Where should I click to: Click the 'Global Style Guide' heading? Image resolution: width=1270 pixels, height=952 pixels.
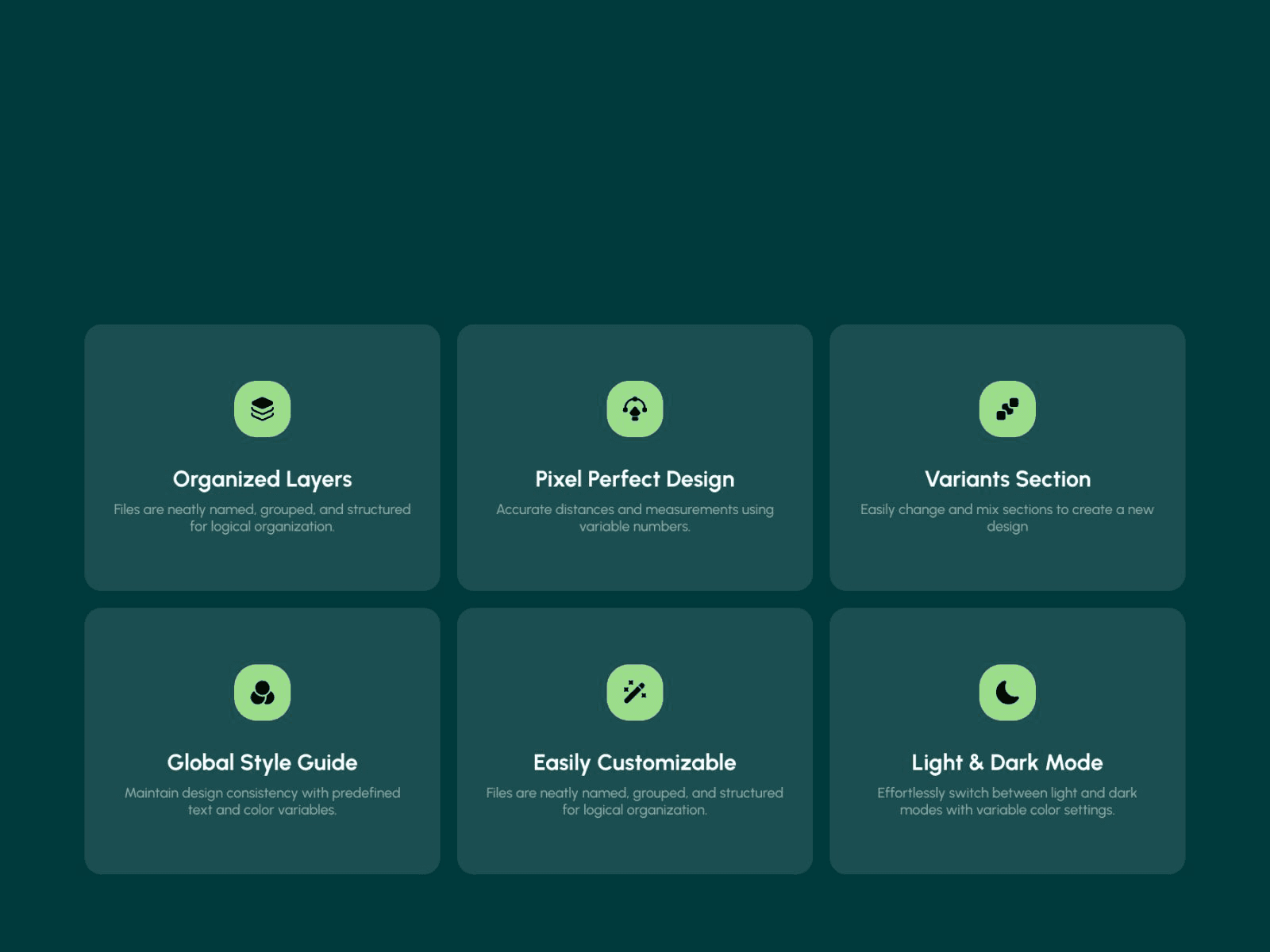click(x=262, y=762)
